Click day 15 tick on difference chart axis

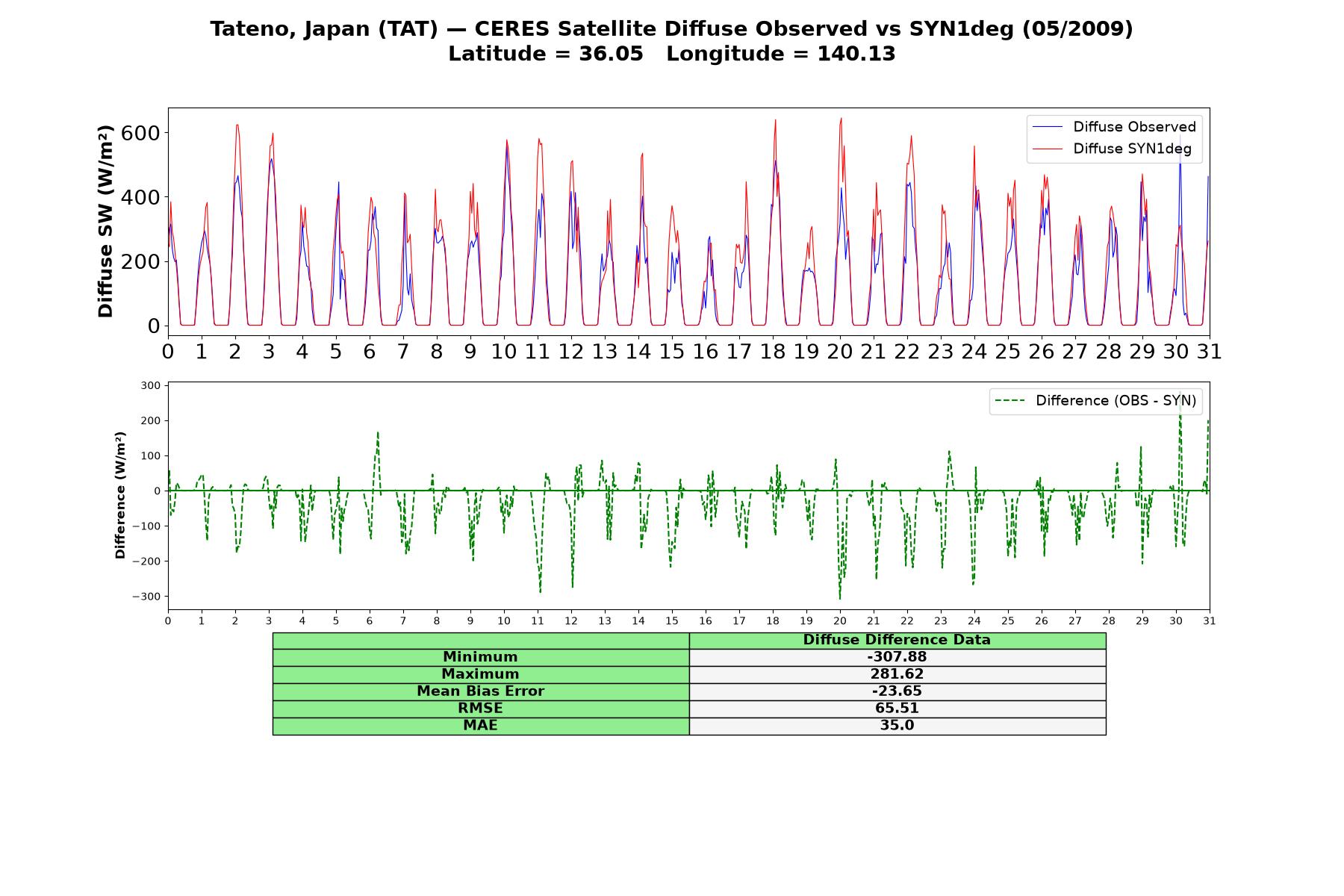tap(672, 620)
